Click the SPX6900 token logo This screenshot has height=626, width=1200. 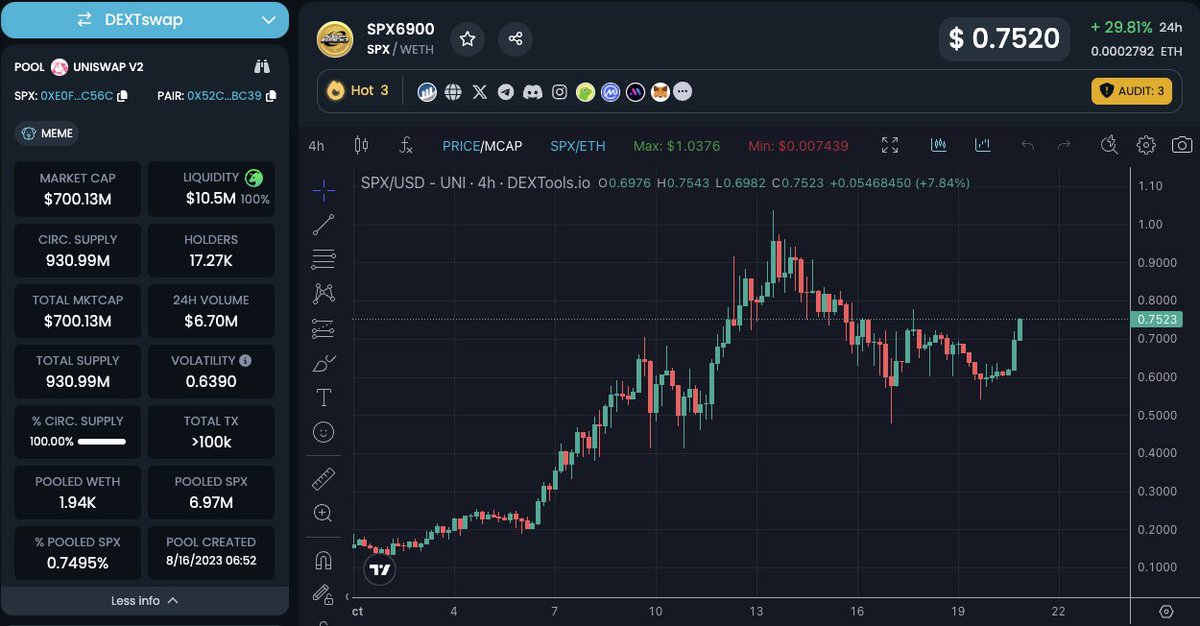pos(335,39)
